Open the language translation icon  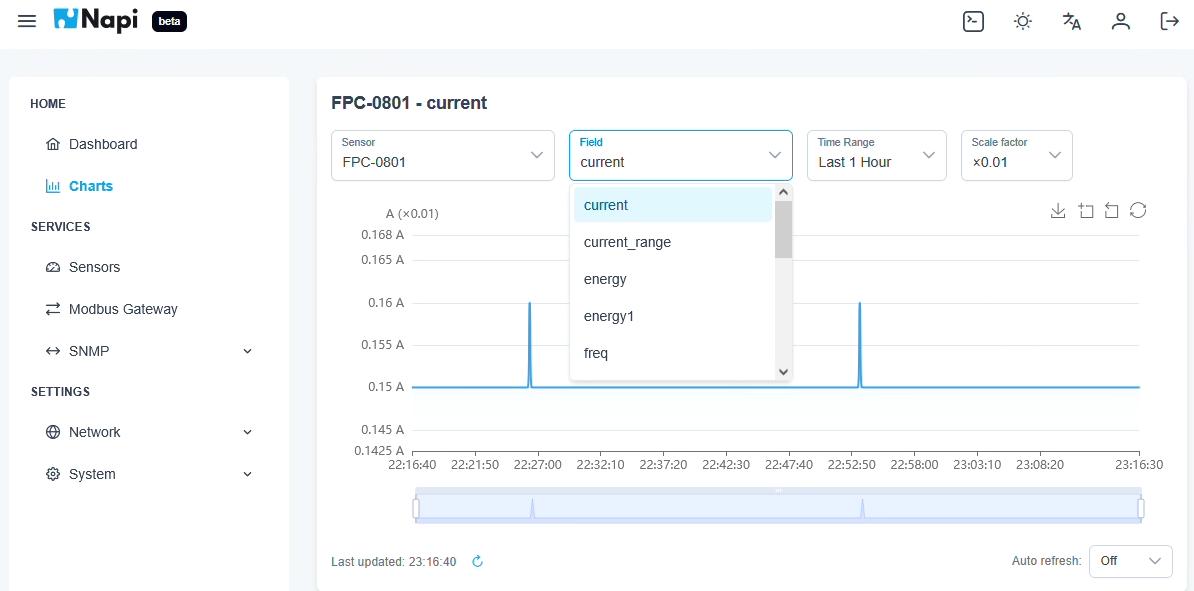click(1071, 21)
